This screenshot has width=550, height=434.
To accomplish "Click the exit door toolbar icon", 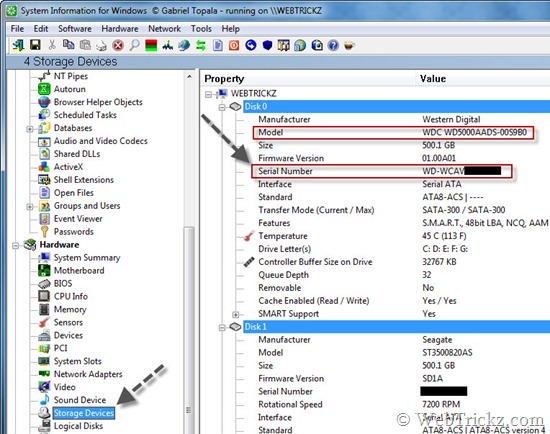I will tap(18, 45).
